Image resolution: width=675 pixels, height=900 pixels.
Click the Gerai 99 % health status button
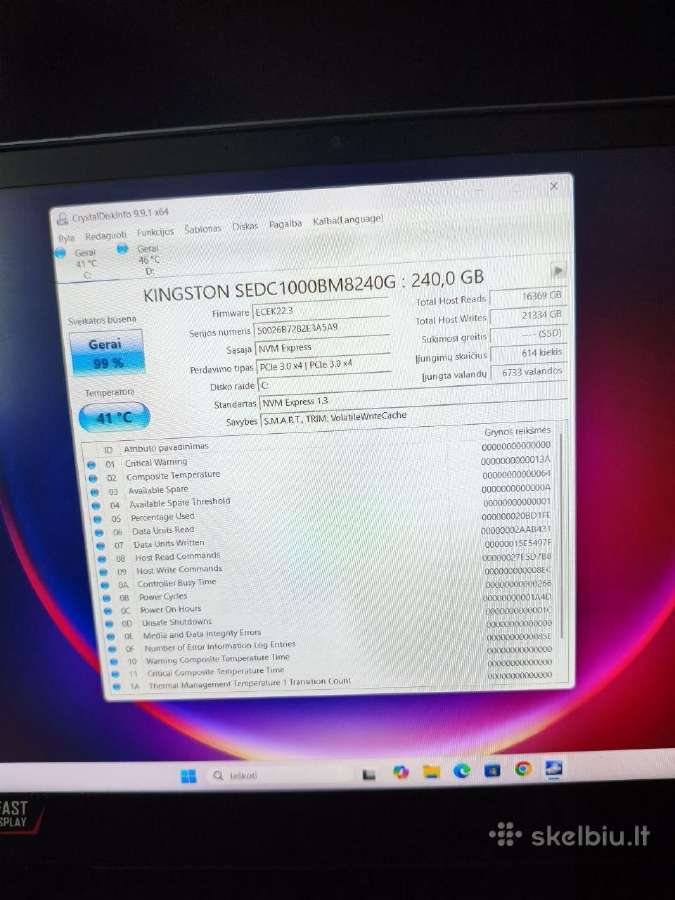click(106, 352)
